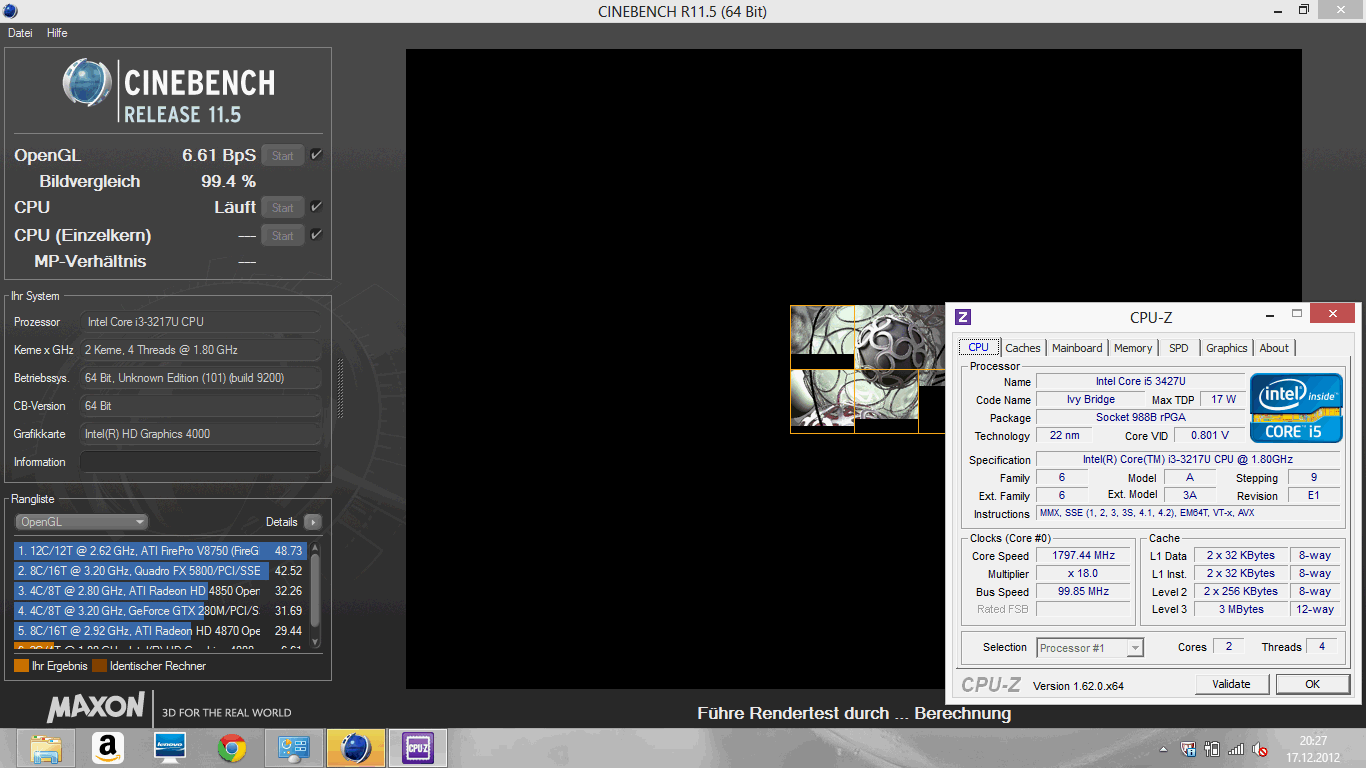
Task: Show hidden tray icons arrow
Action: [1164, 749]
